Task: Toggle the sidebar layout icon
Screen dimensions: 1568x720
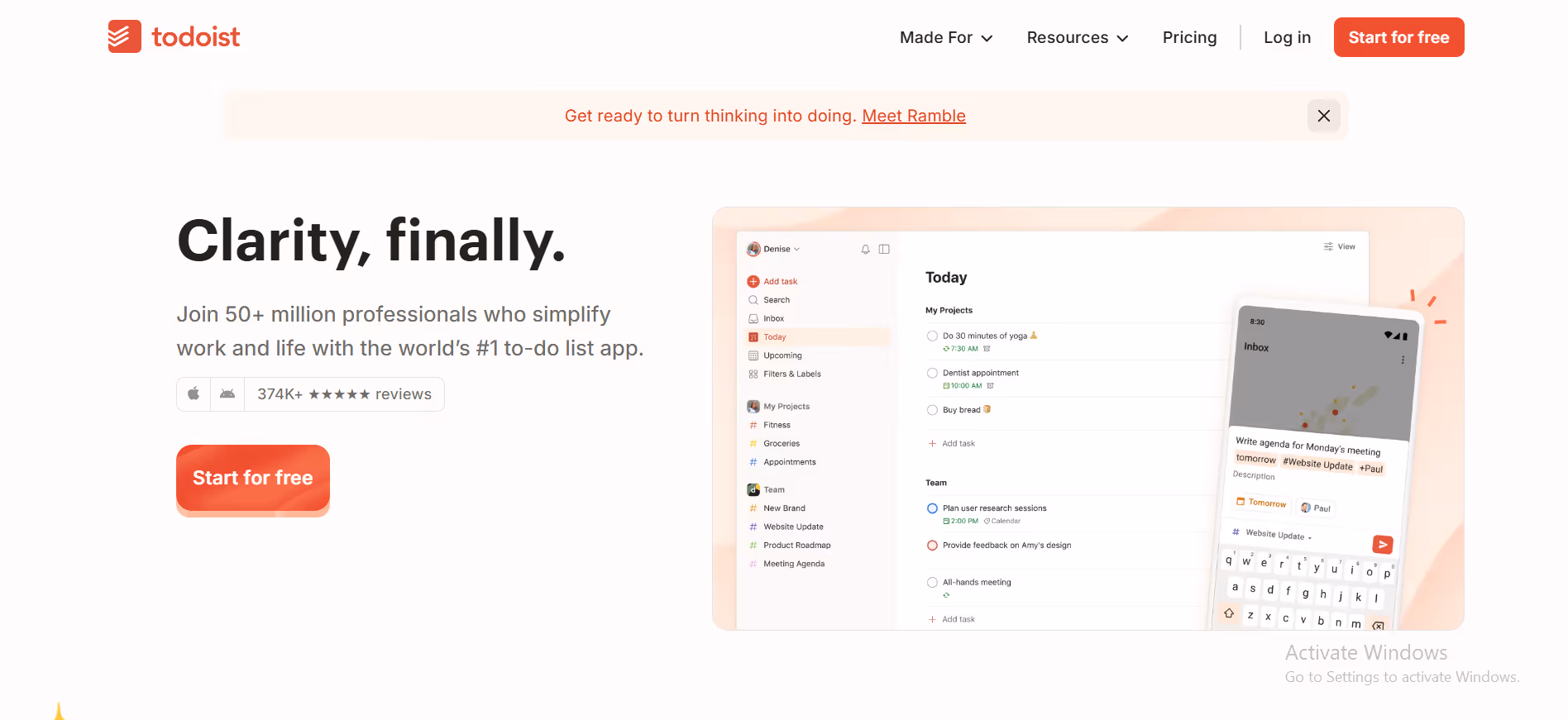Action: (x=884, y=249)
